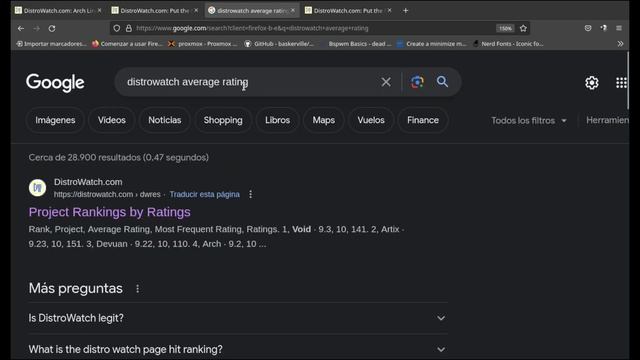Filter results by Videos
This screenshot has width=640, height=360.
click(111, 120)
